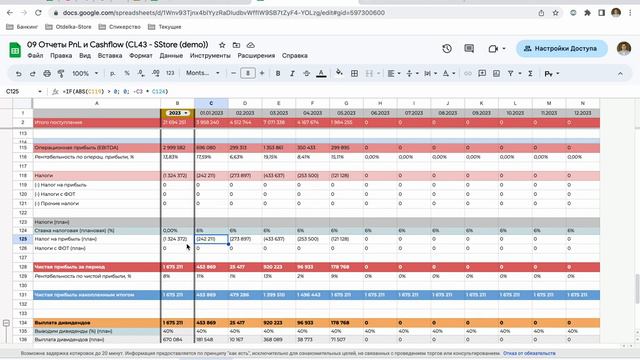Click the filter icon in toolbar

511,73
